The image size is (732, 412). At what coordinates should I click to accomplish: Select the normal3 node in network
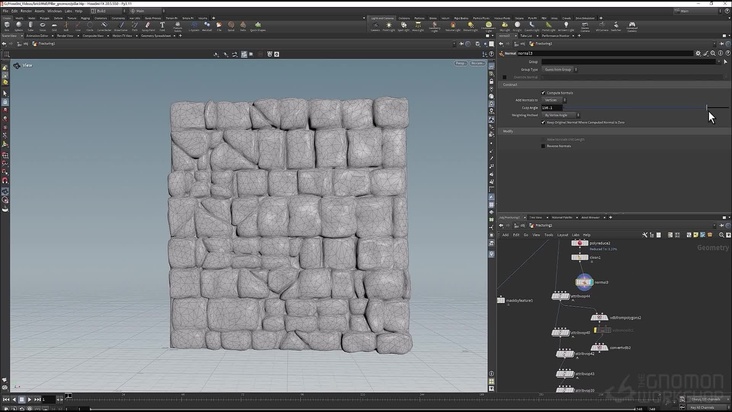pyautogui.click(x=584, y=282)
